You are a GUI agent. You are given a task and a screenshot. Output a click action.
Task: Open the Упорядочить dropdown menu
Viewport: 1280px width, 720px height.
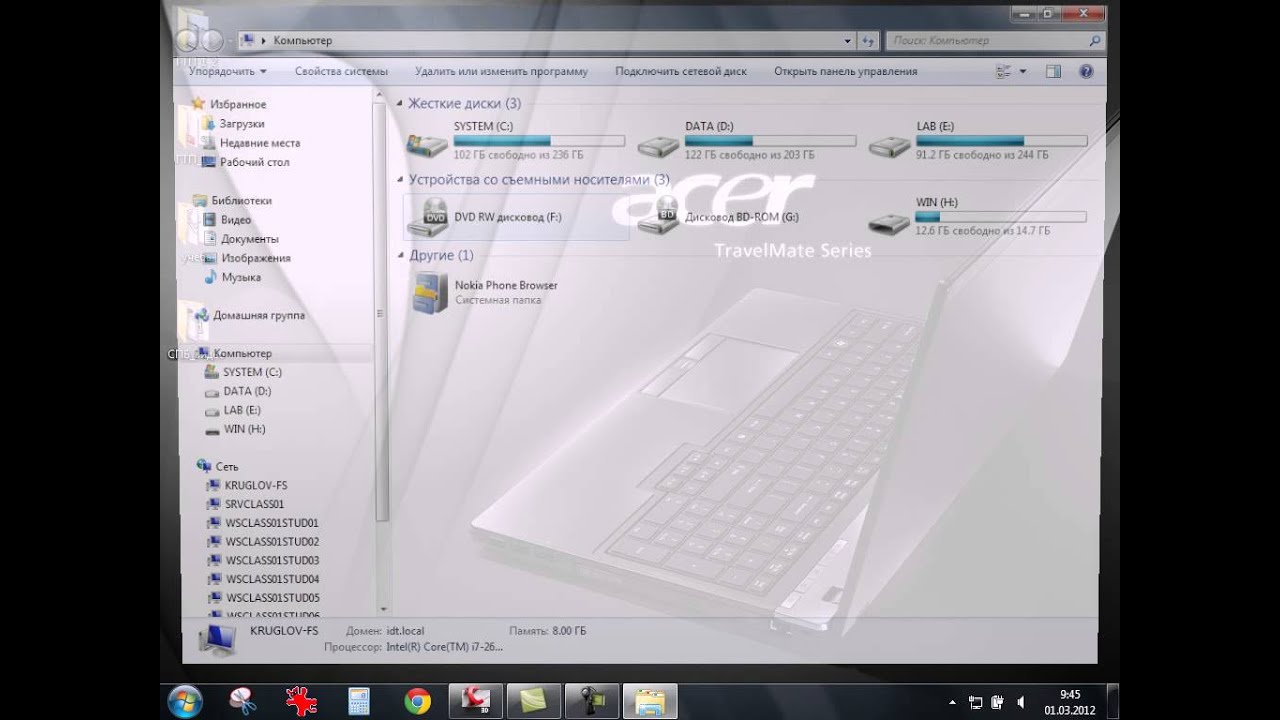(x=228, y=71)
